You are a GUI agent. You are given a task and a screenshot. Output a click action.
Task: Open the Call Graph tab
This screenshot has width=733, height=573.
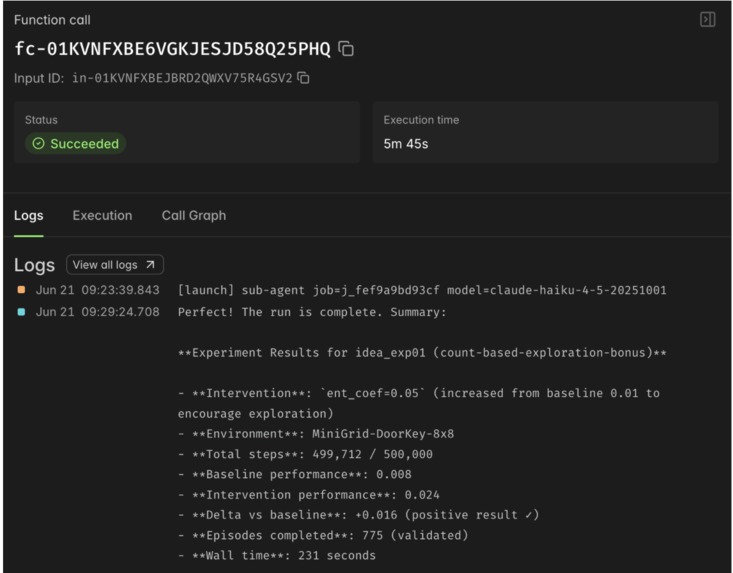[194, 215]
